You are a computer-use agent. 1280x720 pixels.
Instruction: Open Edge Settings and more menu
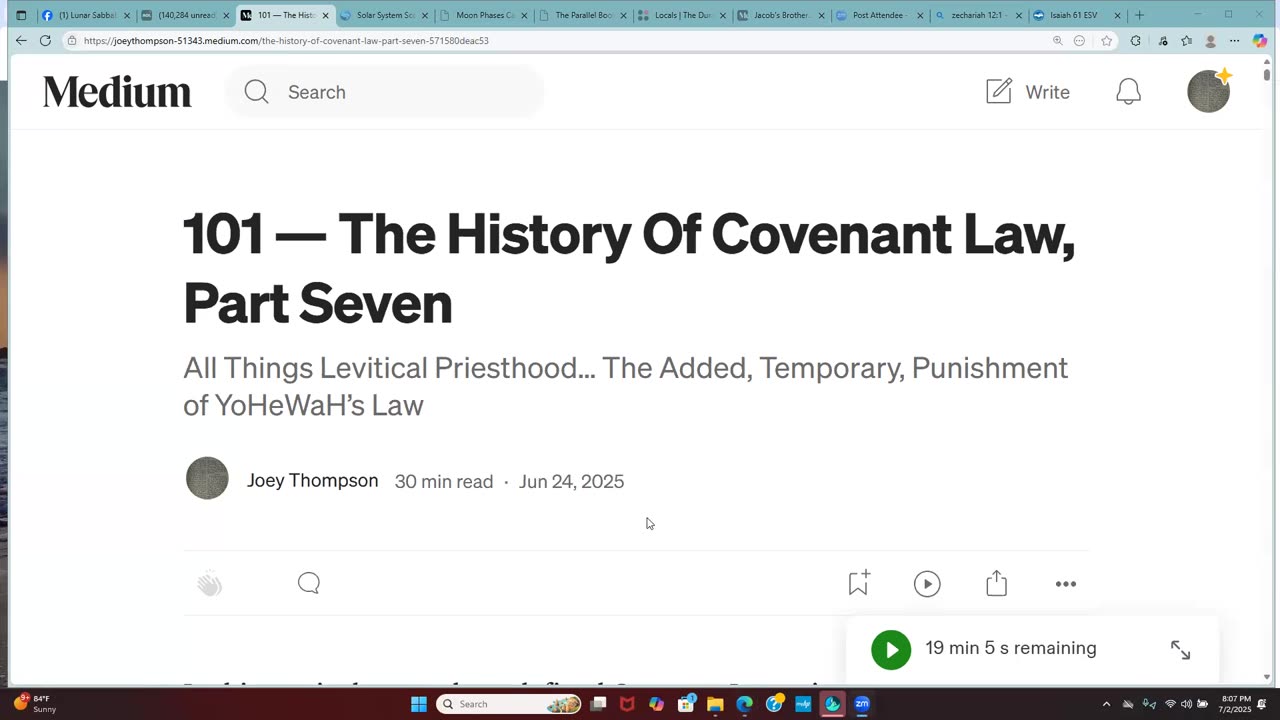coord(1234,41)
